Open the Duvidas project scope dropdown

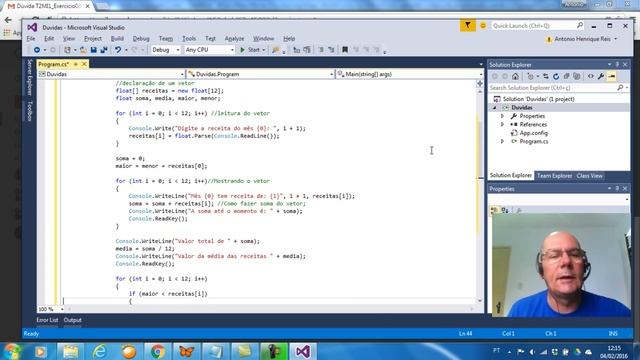point(111,74)
